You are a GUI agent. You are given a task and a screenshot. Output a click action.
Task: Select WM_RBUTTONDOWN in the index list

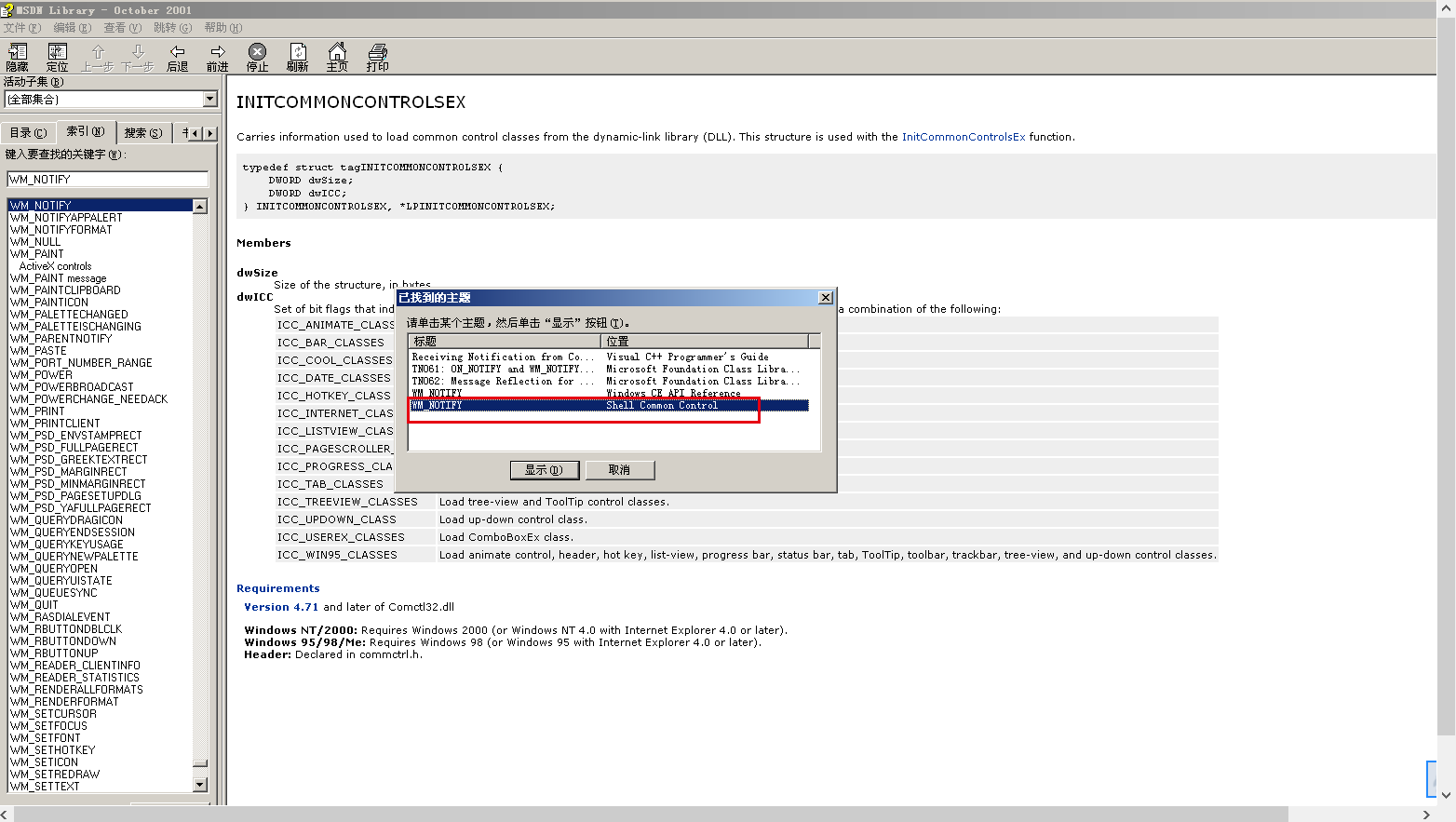[63, 641]
